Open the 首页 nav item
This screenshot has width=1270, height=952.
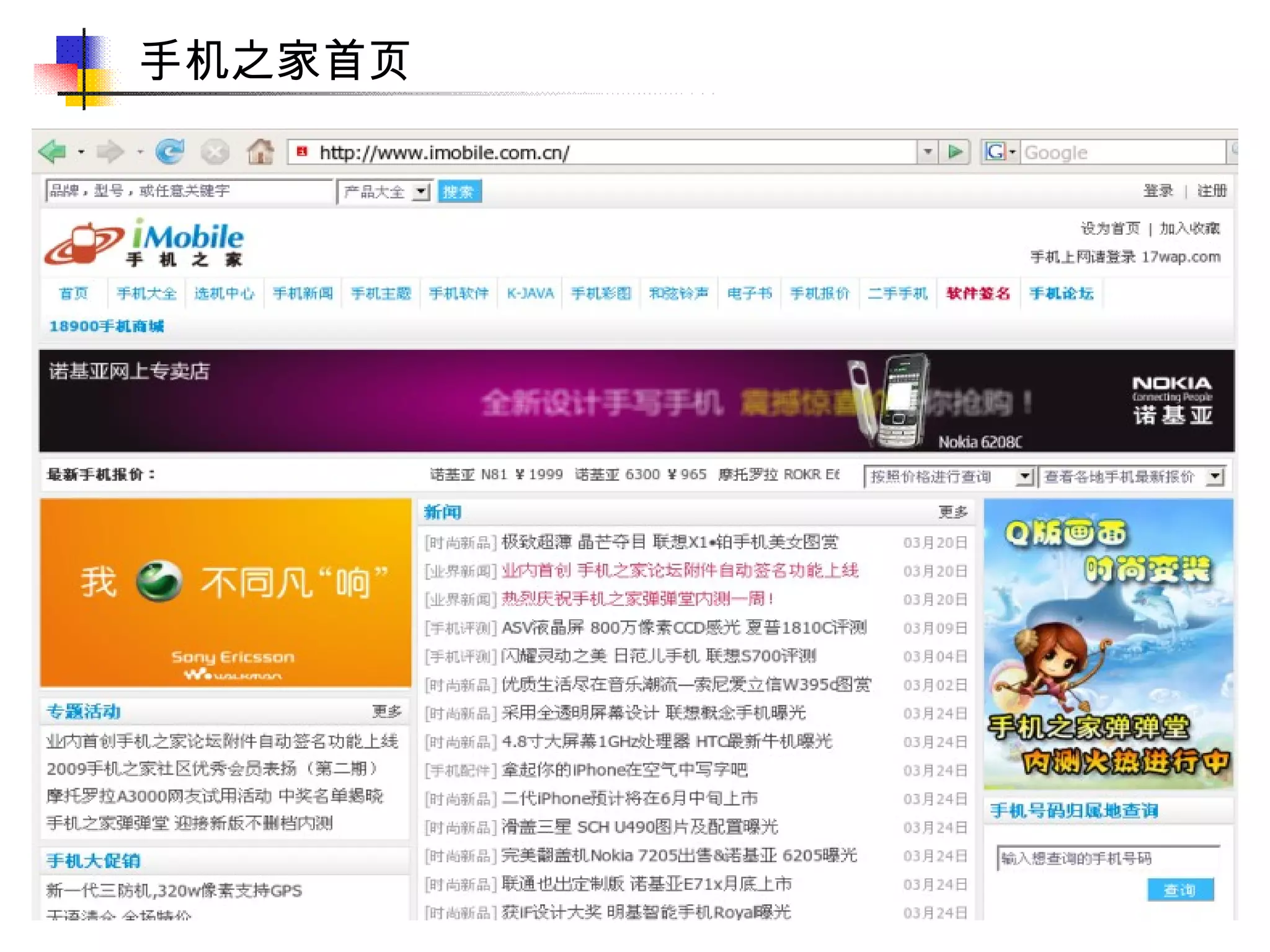pos(73,293)
